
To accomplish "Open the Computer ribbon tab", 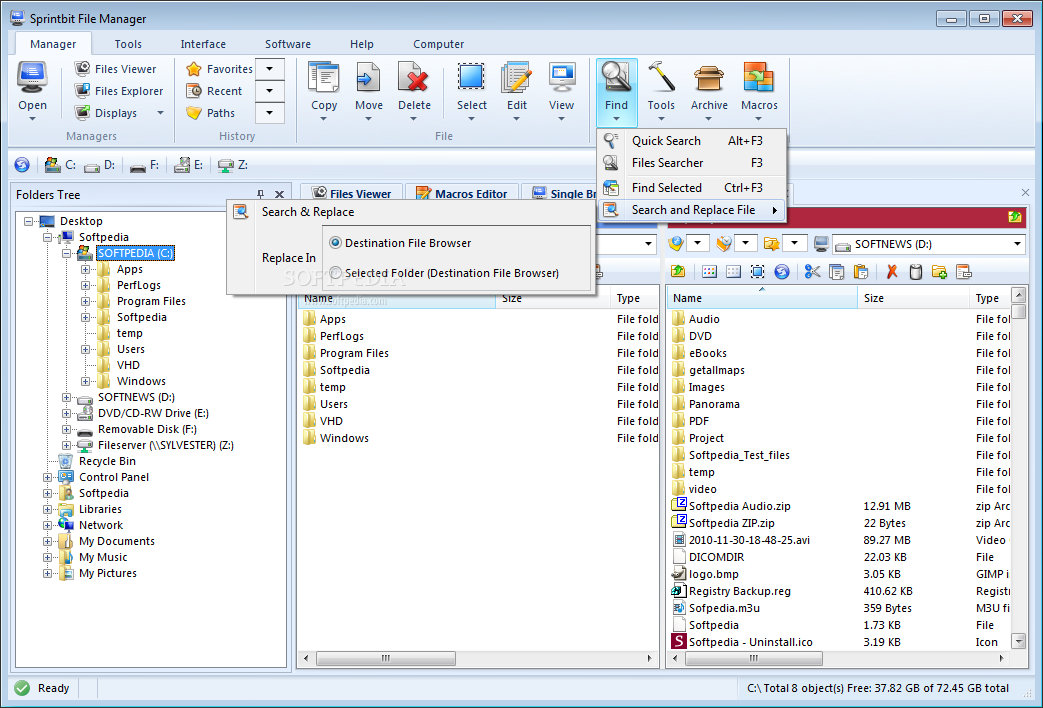I will [438, 44].
